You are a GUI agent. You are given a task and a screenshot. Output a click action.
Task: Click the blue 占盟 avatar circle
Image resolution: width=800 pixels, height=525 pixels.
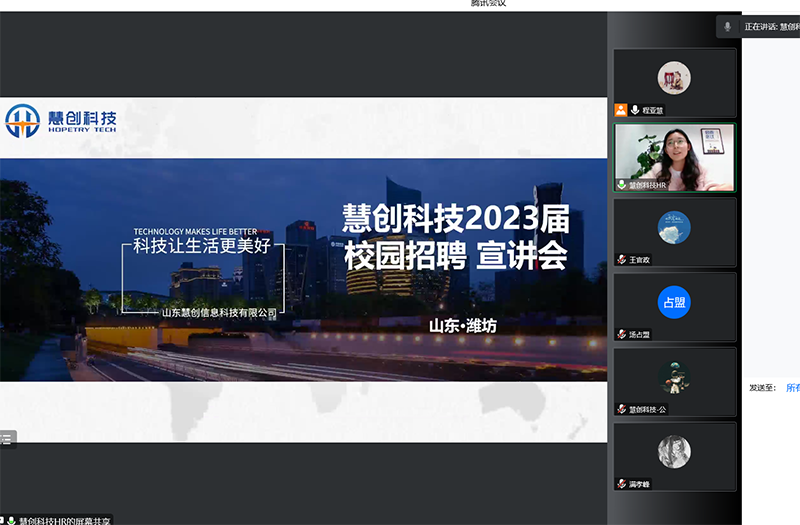[674, 302]
